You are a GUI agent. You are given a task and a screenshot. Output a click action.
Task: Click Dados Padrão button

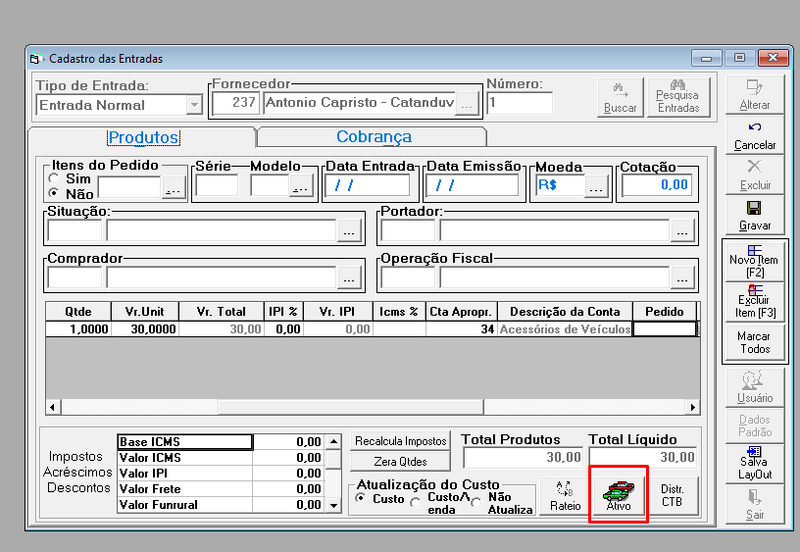[755, 425]
